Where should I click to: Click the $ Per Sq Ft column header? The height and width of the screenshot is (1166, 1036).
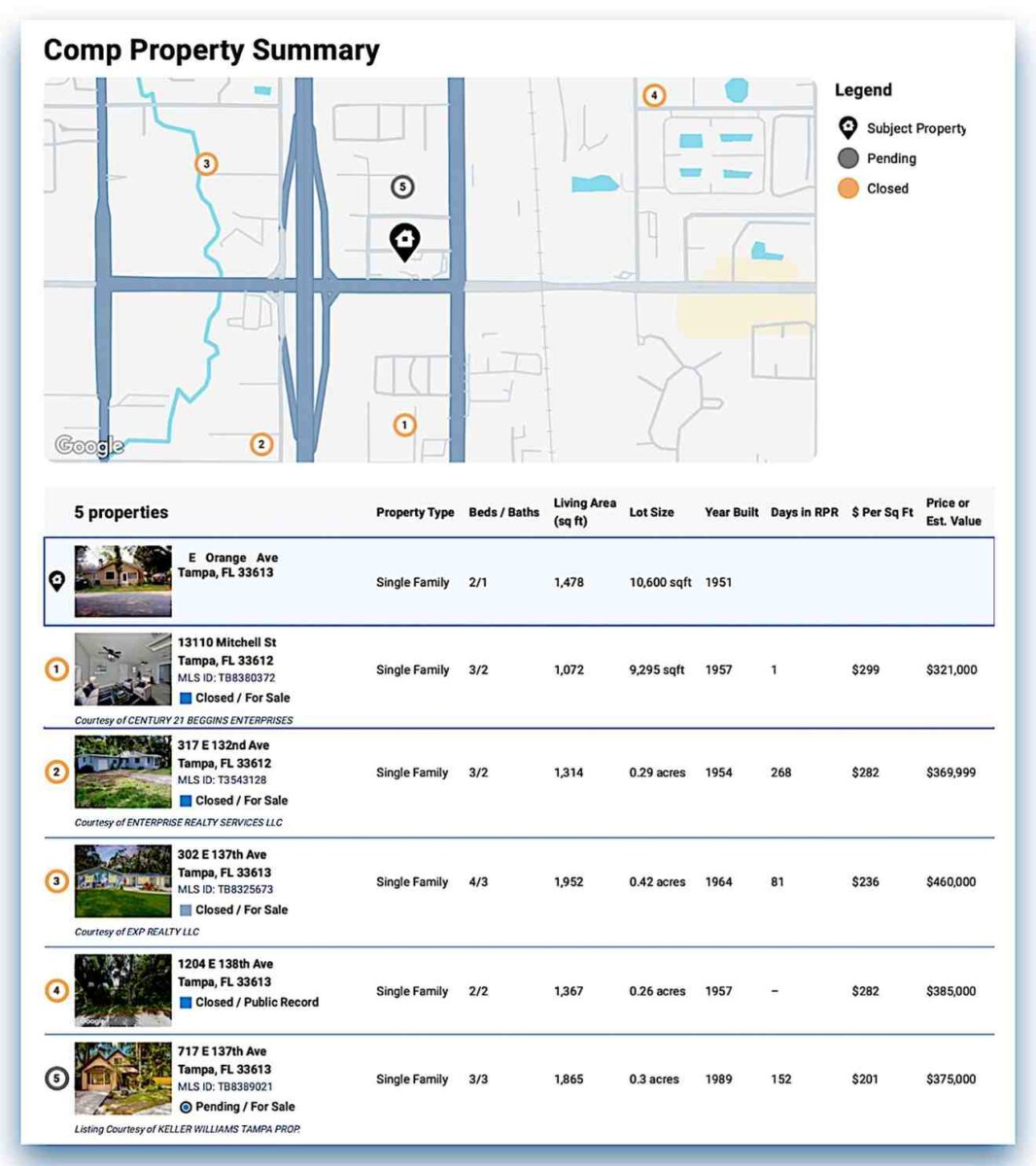(881, 512)
